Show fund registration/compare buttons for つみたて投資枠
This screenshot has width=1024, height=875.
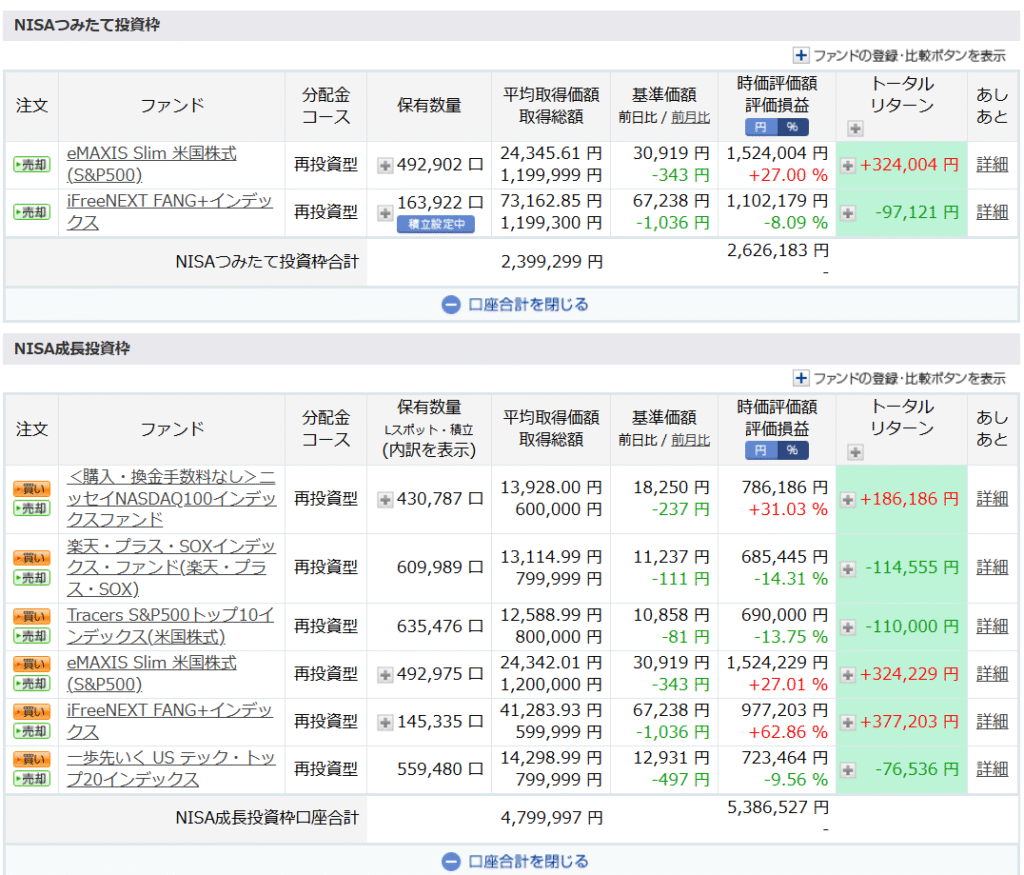(x=899, y=56)
